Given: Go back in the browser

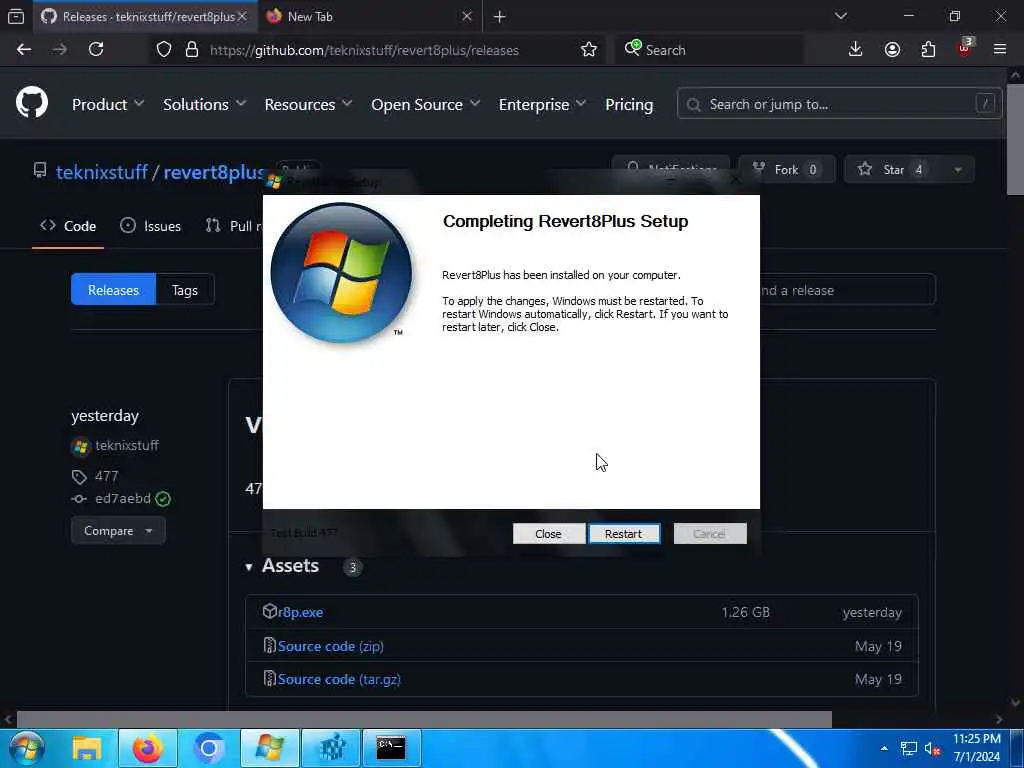Looking at the screenshot, I should 24,50.
